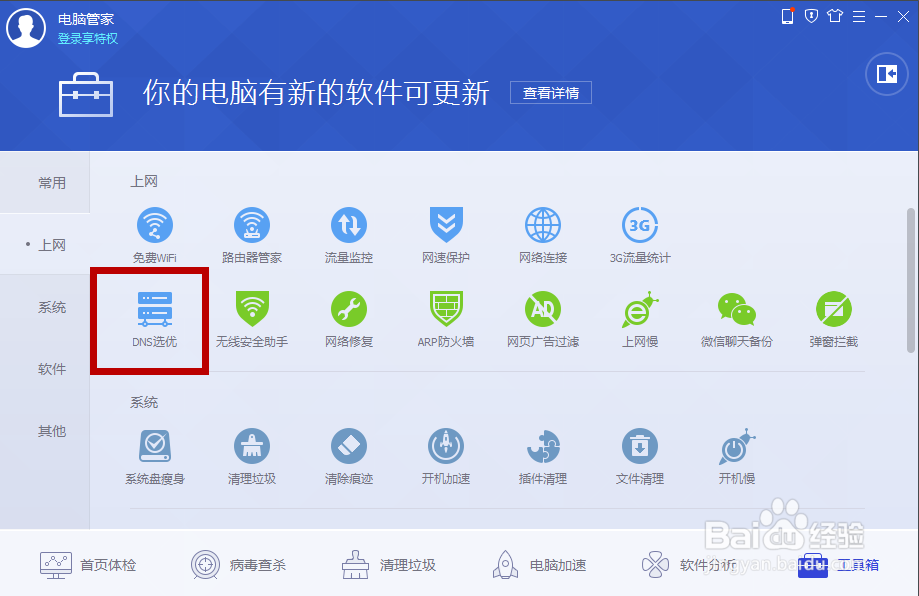Viewport: 919px width, 596px height.
Task: Launch the 开机慢 tool
Action: point(737,457)
